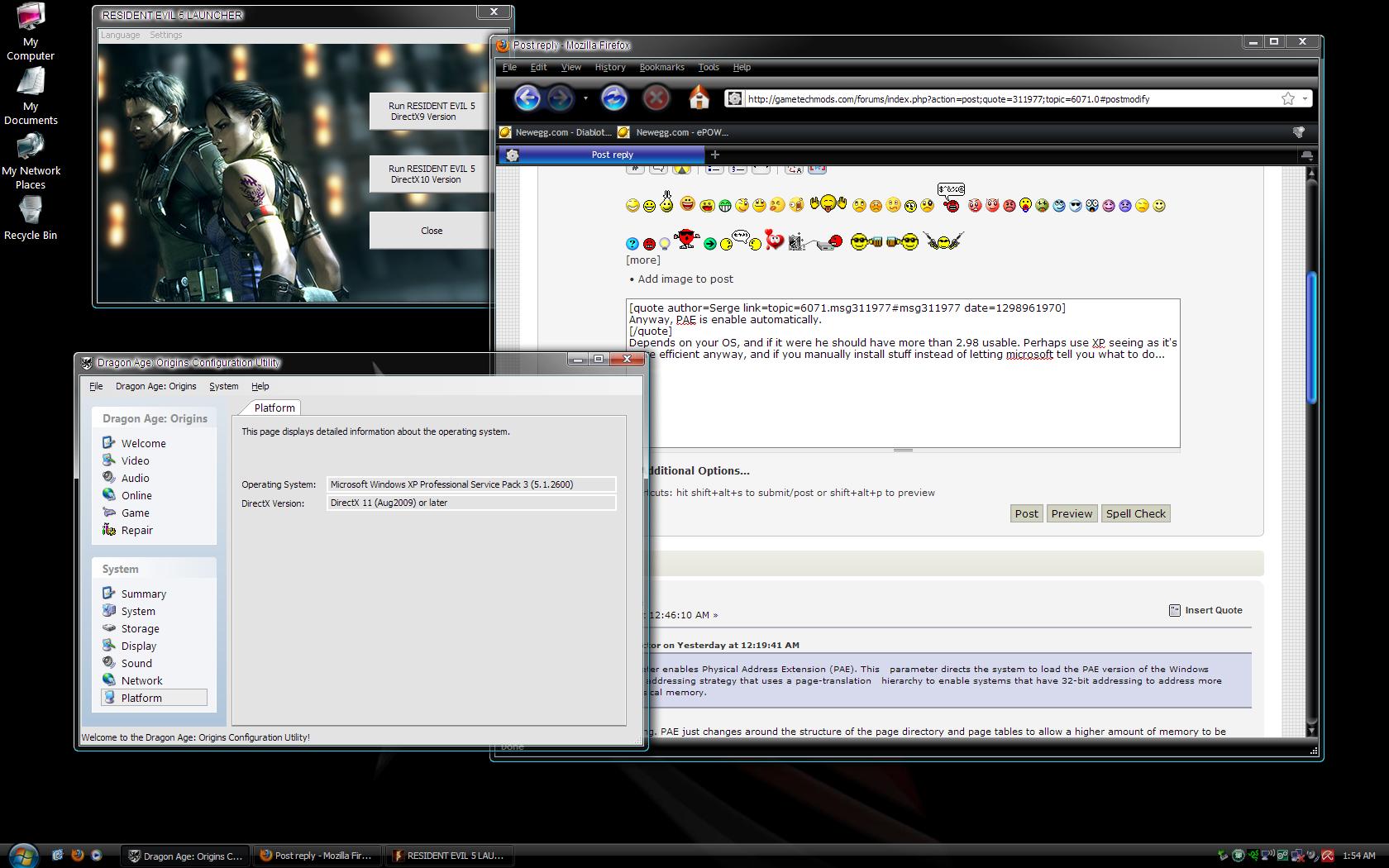1389x868 pixels.
Task: Open Language menu in RE5 launcher
Action: point(120,35)
